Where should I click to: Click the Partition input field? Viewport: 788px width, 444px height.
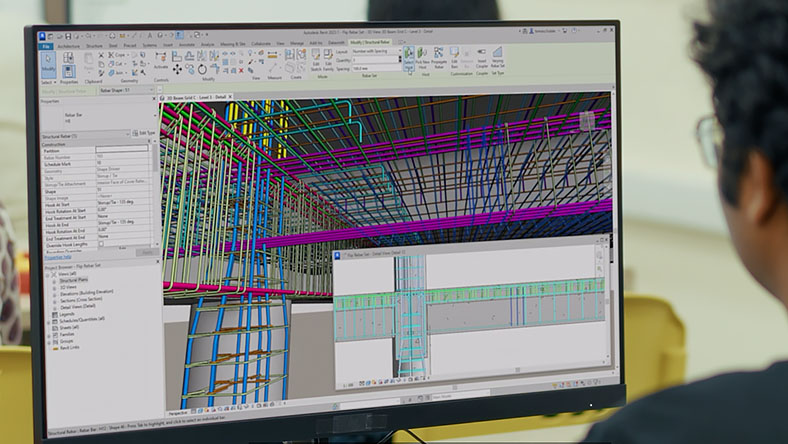coord(122,149)
